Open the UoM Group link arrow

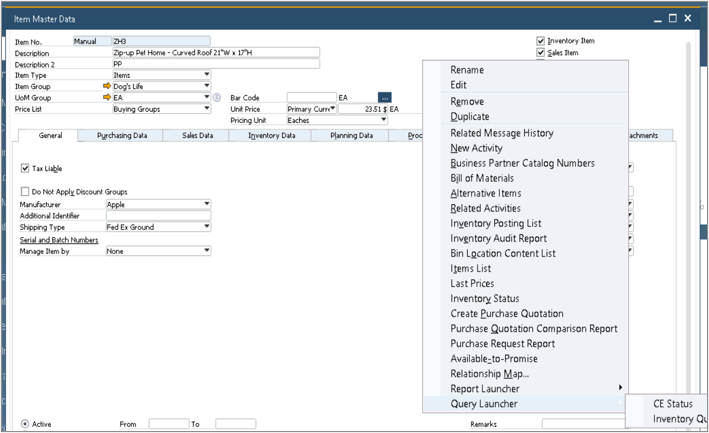107,97
